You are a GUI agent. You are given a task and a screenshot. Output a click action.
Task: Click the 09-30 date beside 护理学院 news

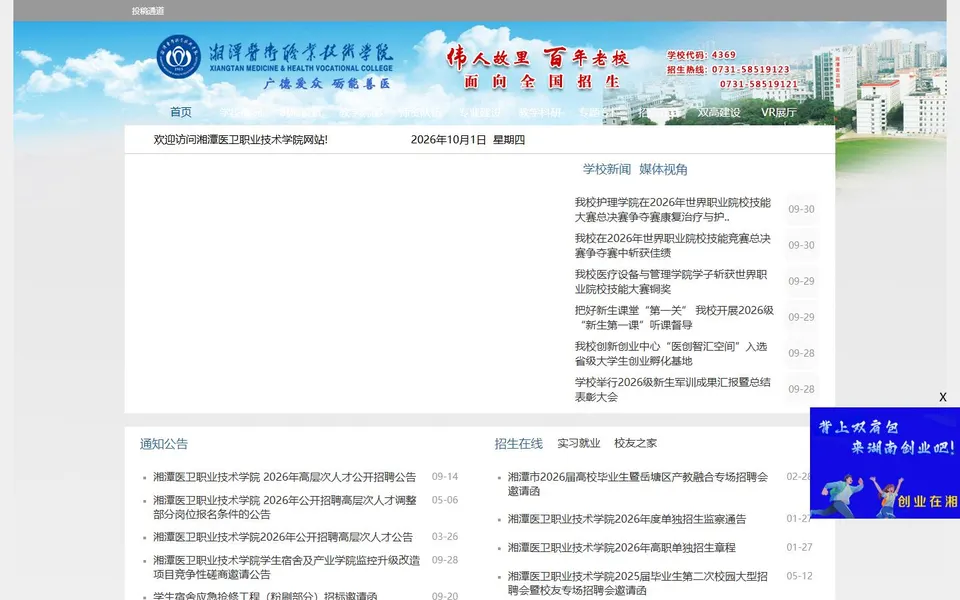[x=801, y=209]
